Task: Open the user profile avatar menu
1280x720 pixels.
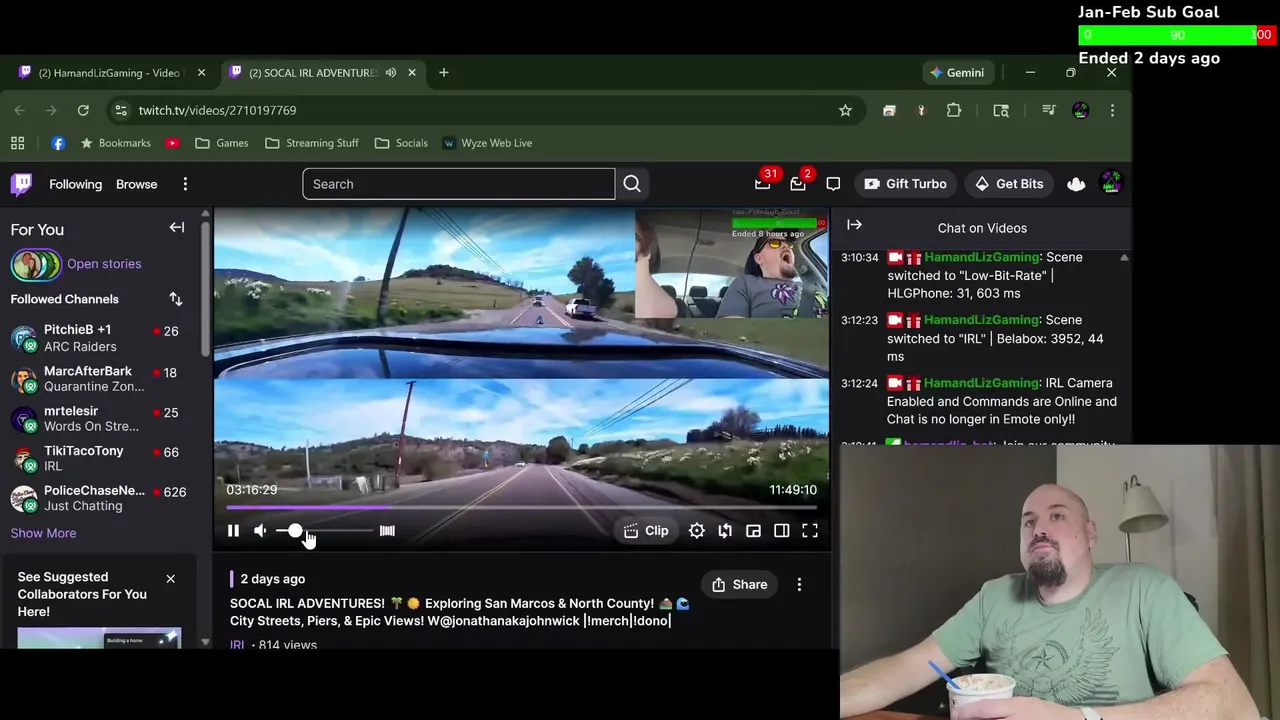Action: coord(1111,183)
